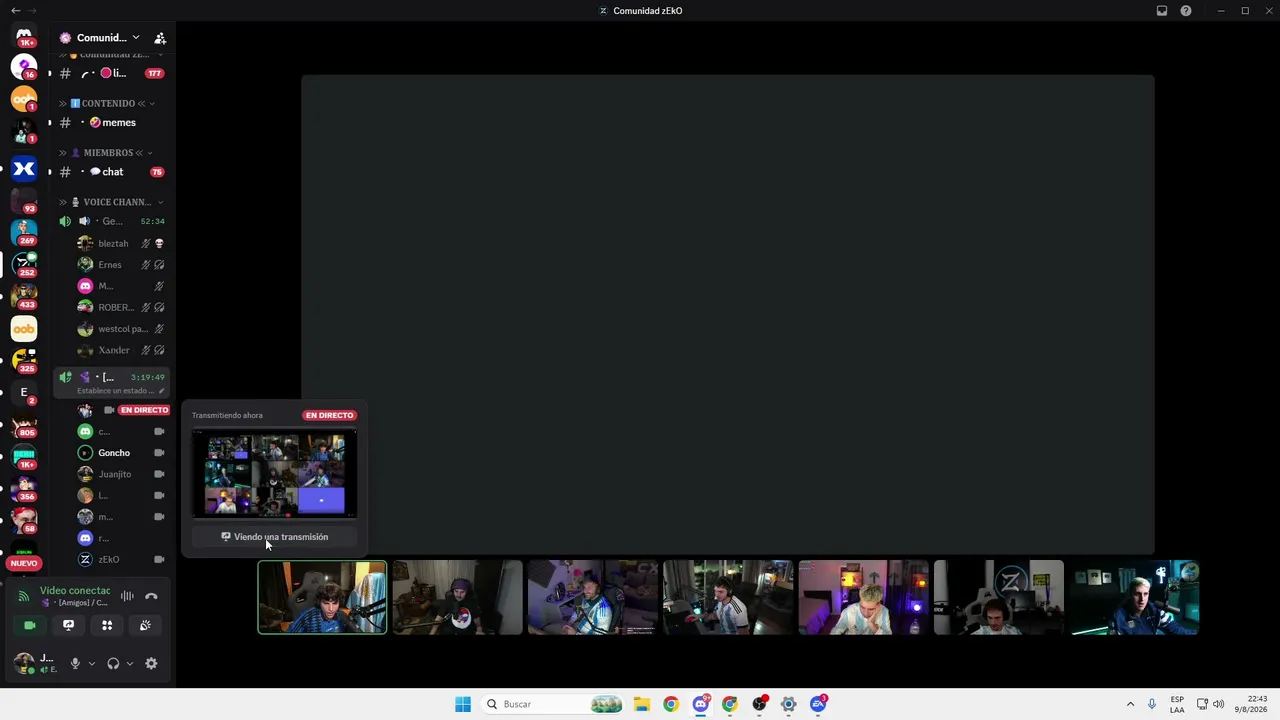Screen dimensions: 1280x720
Task: Collapse the VOICE CHANNELS category
Action: click(x=111, y=202)
